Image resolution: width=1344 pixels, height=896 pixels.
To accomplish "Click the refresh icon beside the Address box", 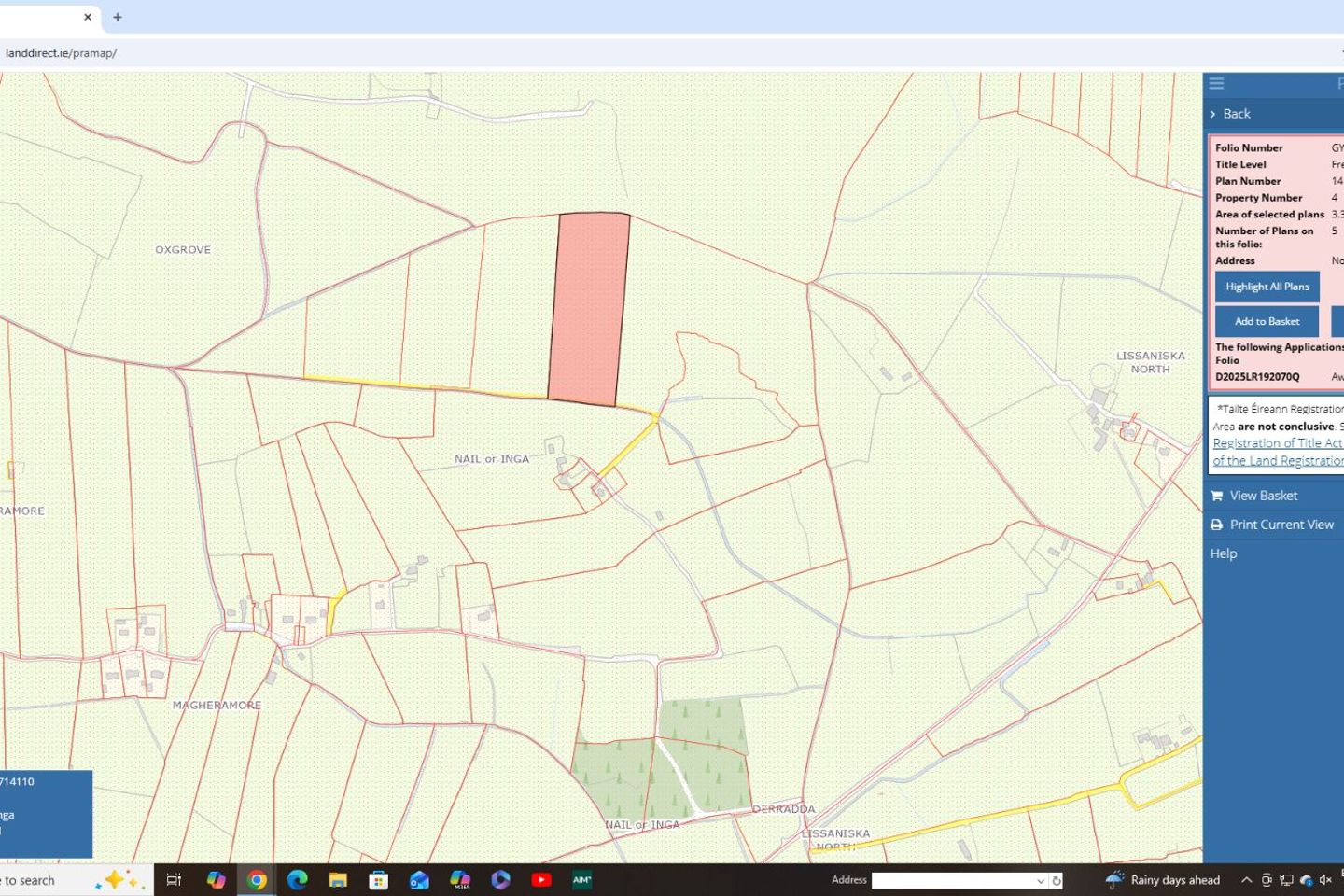I will tap(1056, 880).
